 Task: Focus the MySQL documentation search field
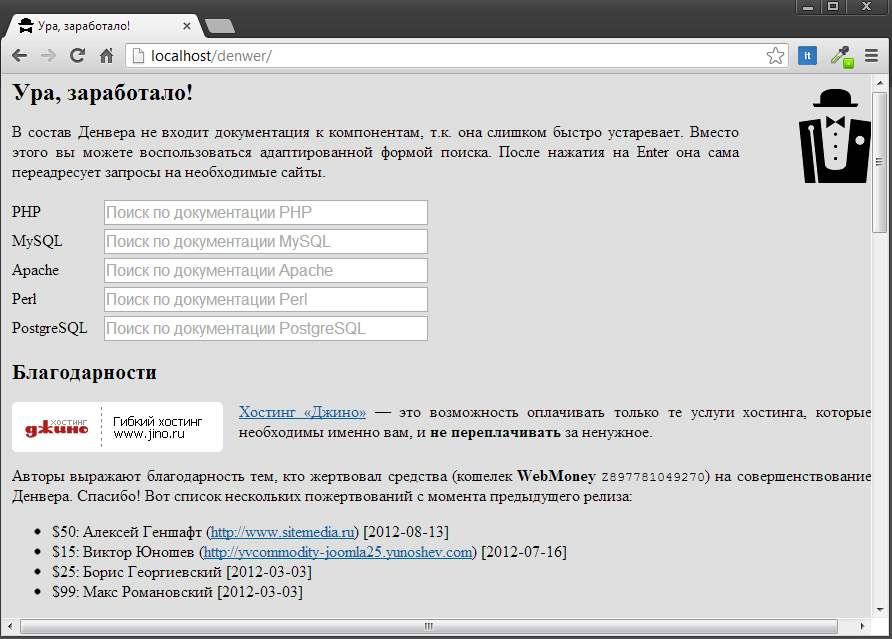pos(266,241)
